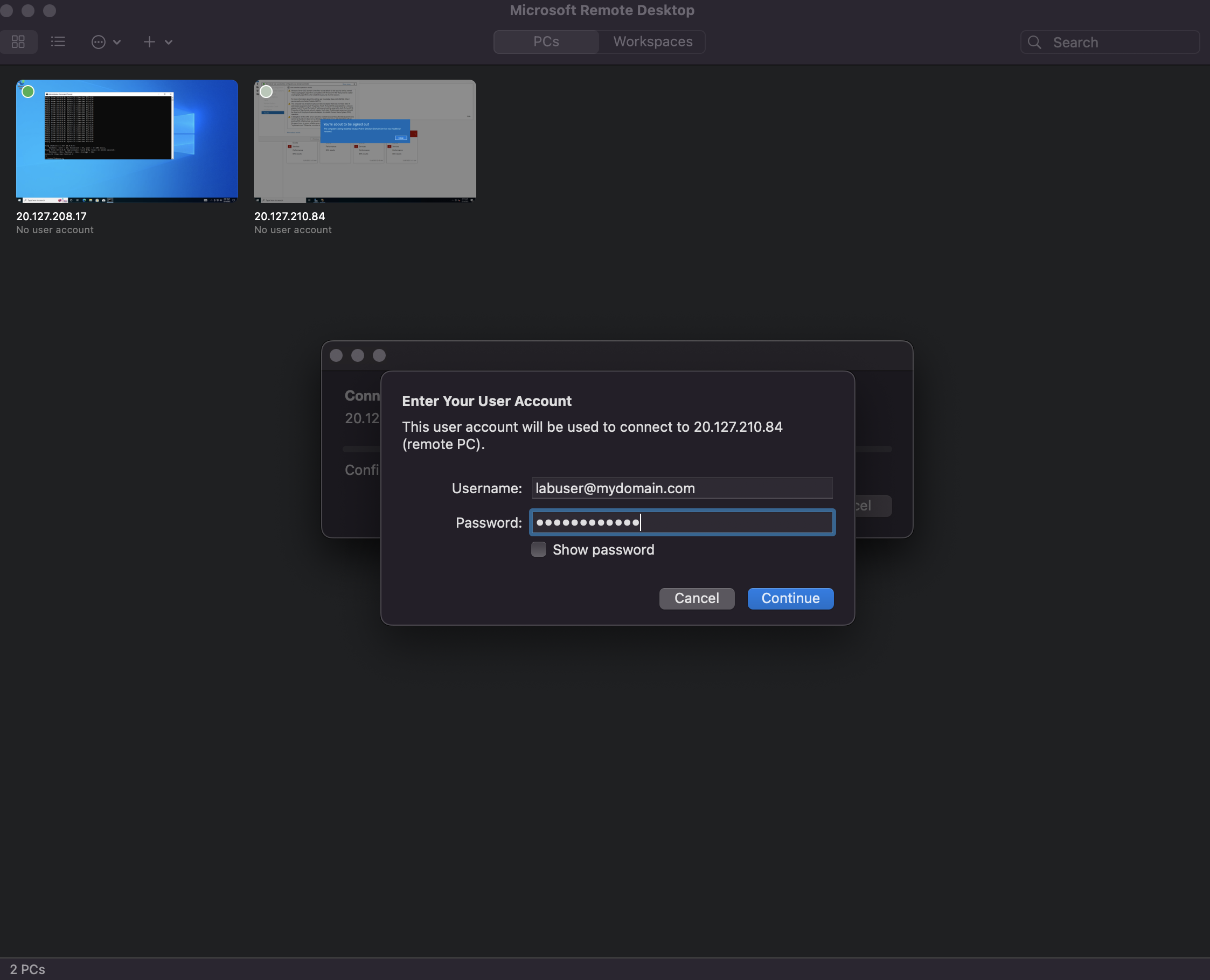Click the main window zoom button

(49, 10)
